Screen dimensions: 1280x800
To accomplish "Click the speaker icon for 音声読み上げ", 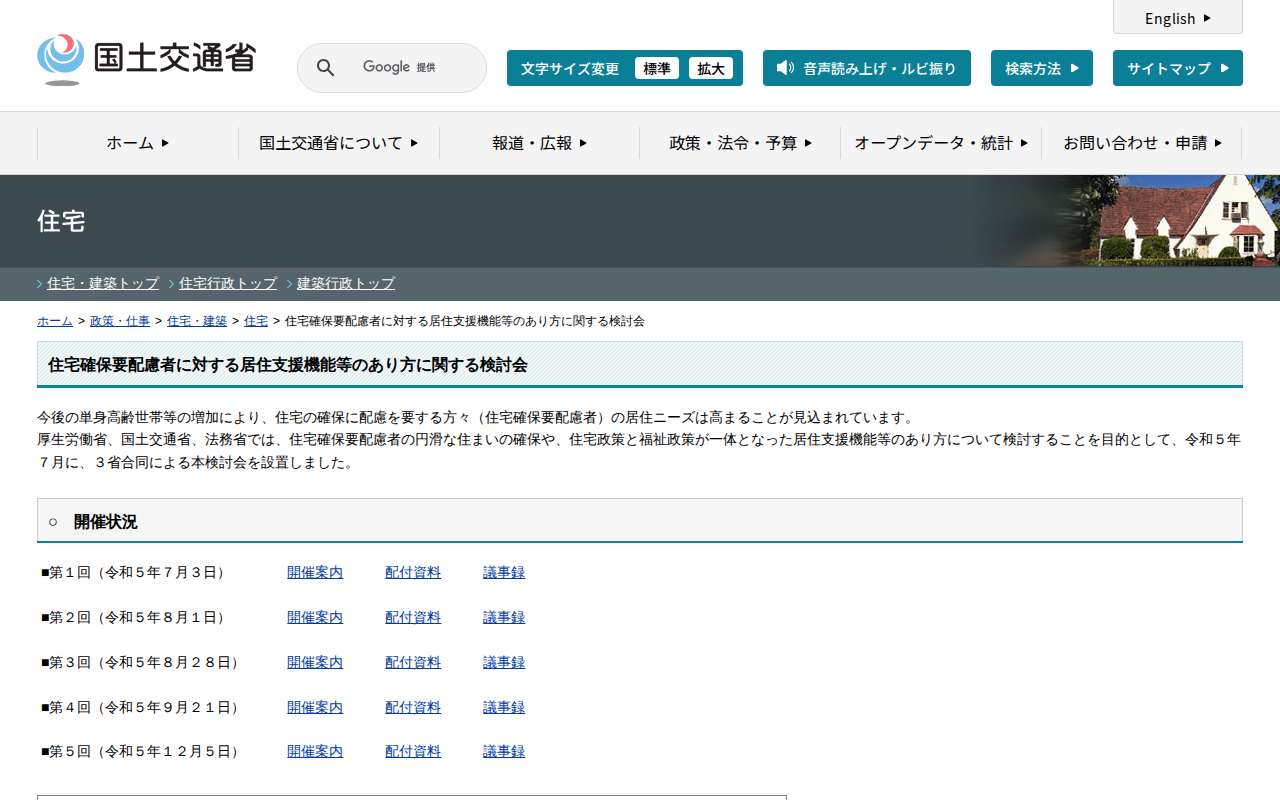I will (x=785, y=68).
